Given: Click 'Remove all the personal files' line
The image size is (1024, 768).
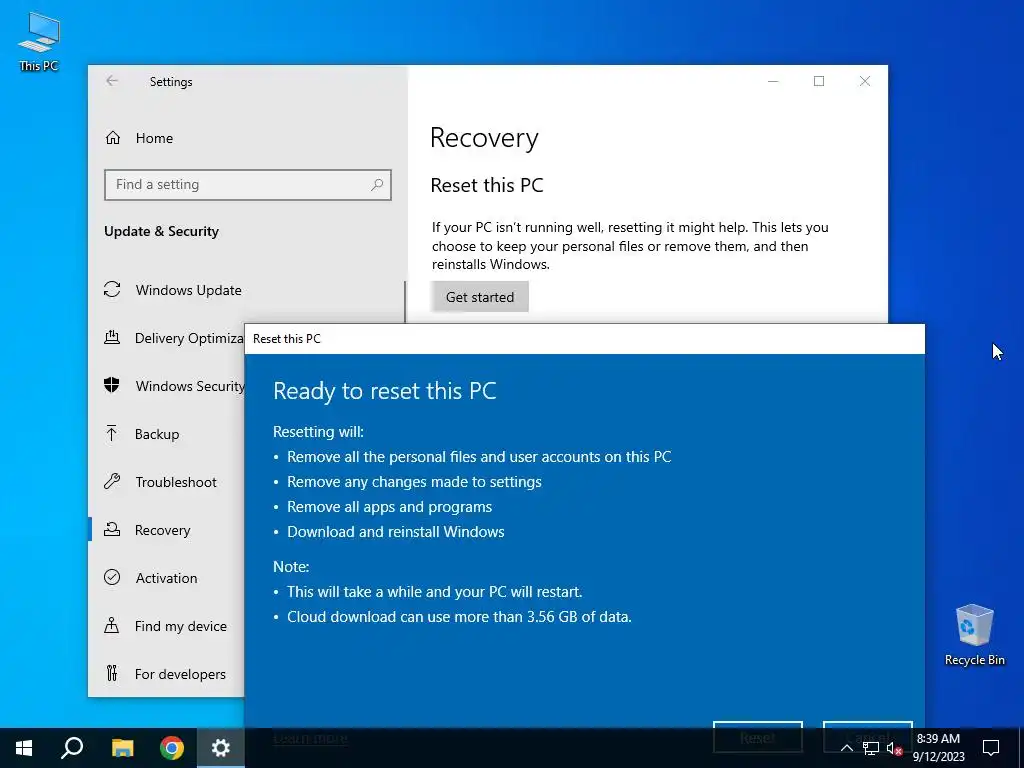Looking at the screenshot, I should tap(479, 456).
